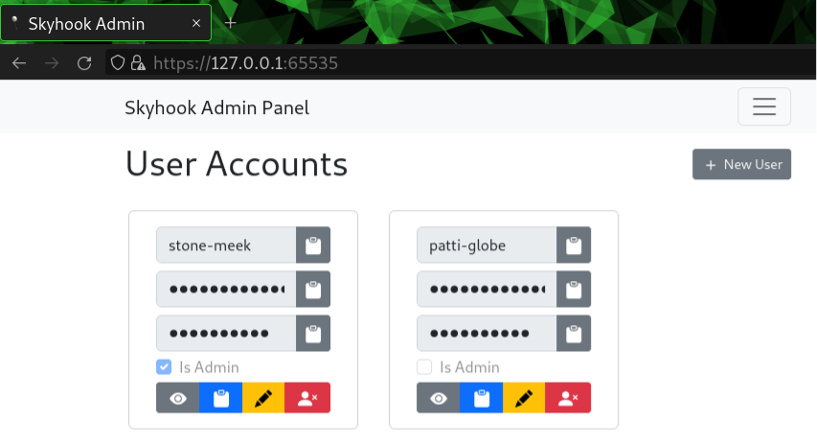Reload the current page
Viewport: 817px width, 447px height.
click(84, 63)
